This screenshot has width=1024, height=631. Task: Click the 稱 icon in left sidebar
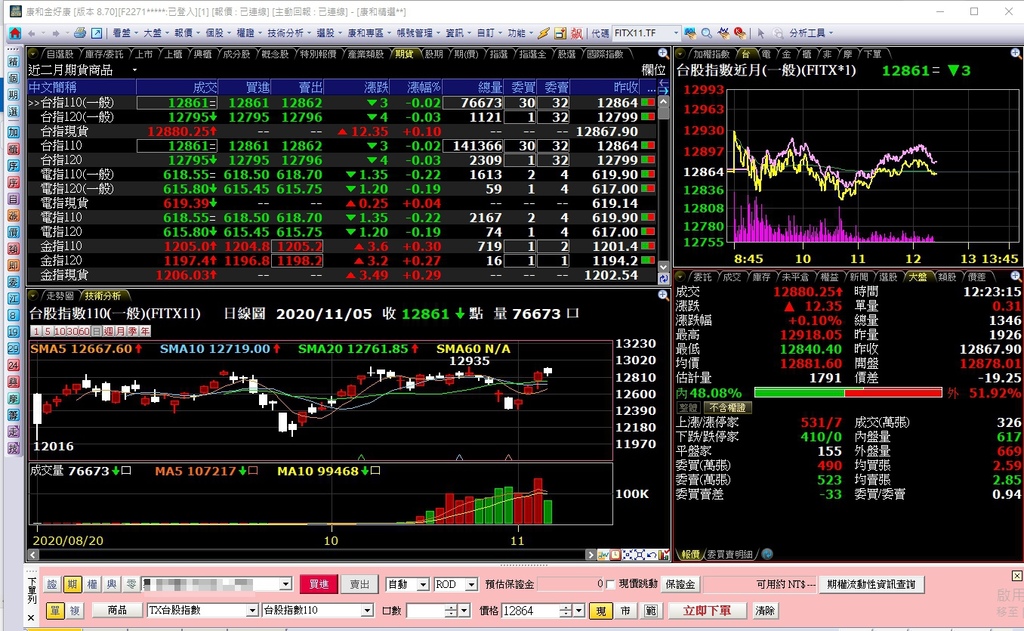[13, 61]
